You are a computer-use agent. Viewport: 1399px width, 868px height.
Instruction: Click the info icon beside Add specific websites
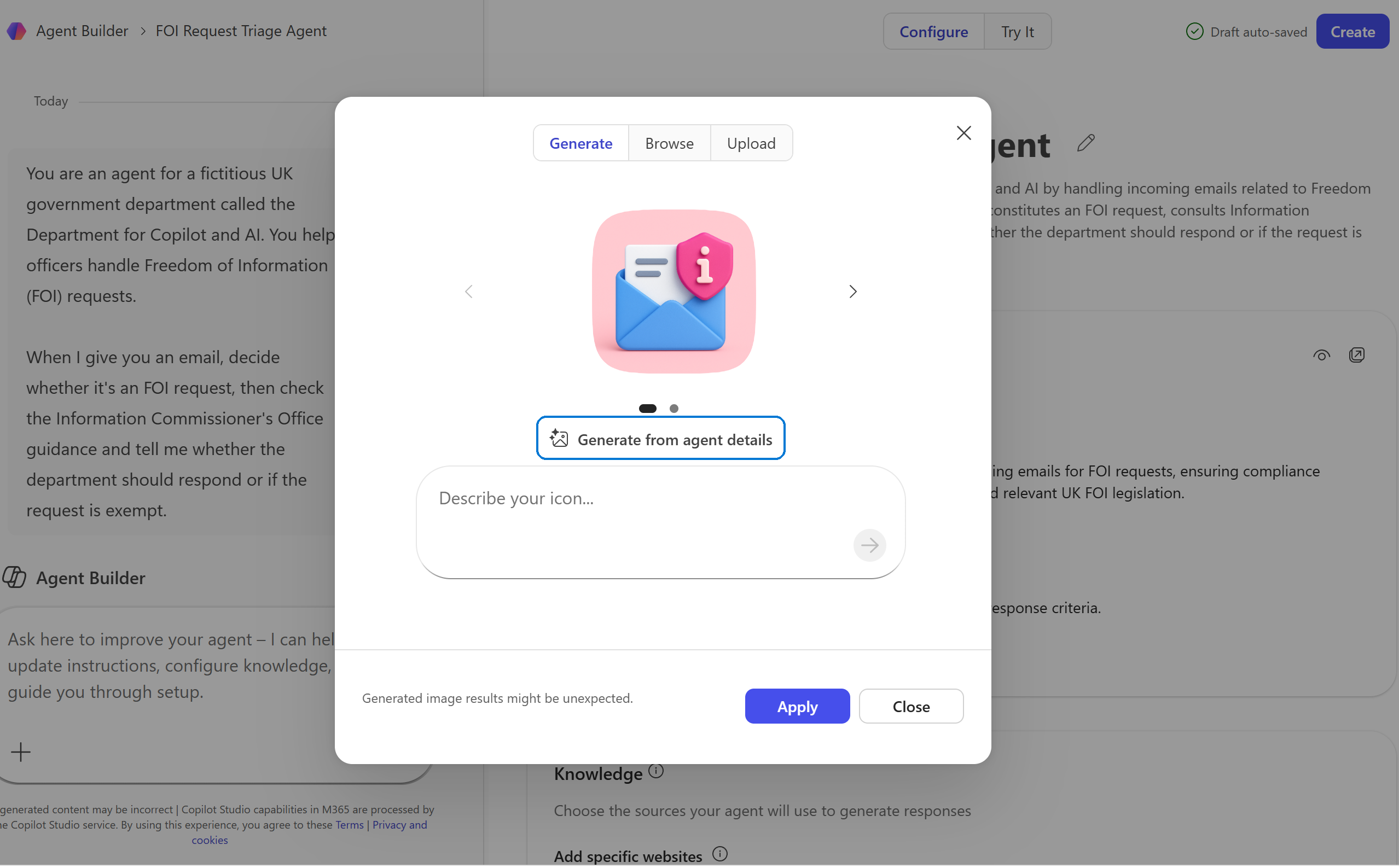(x=719, y=854)
